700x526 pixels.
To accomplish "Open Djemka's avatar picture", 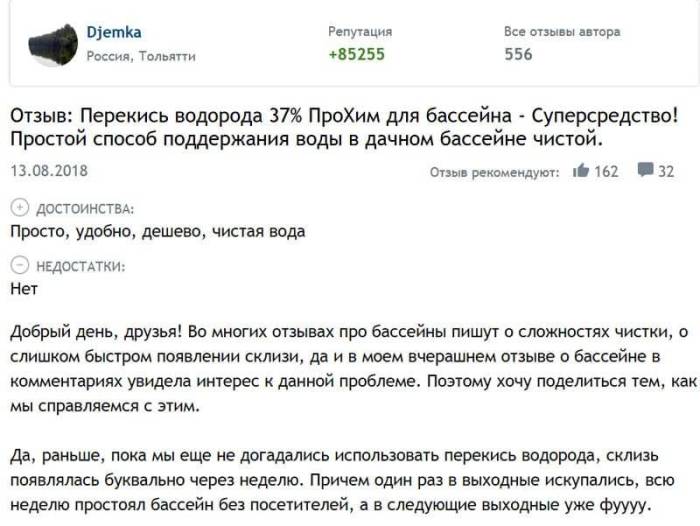I will tap(53, 45).
